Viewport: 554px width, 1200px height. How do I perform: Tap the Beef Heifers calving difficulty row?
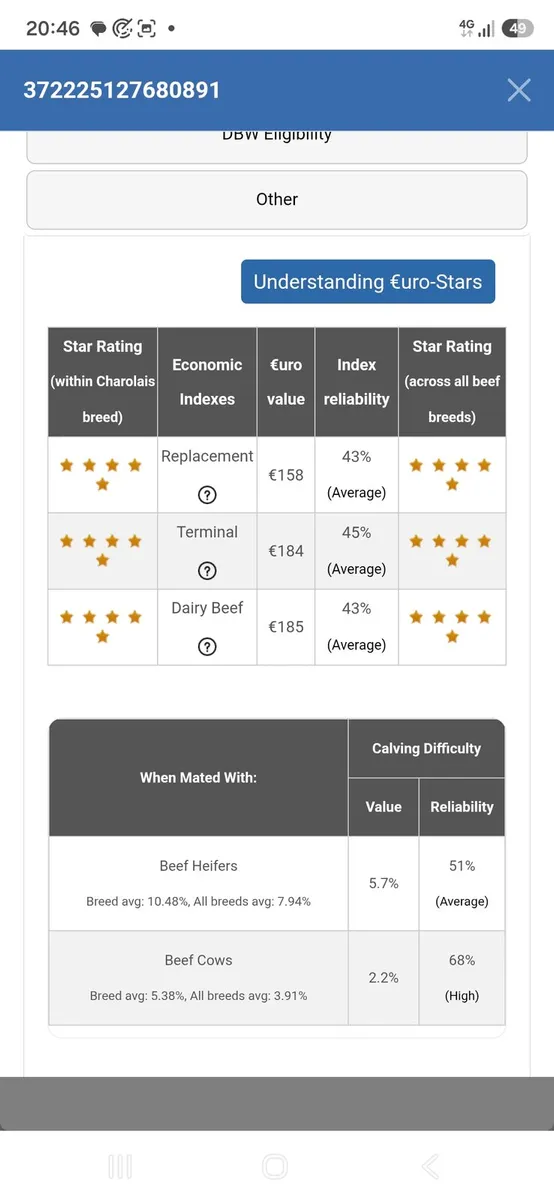tap(277, 884)
